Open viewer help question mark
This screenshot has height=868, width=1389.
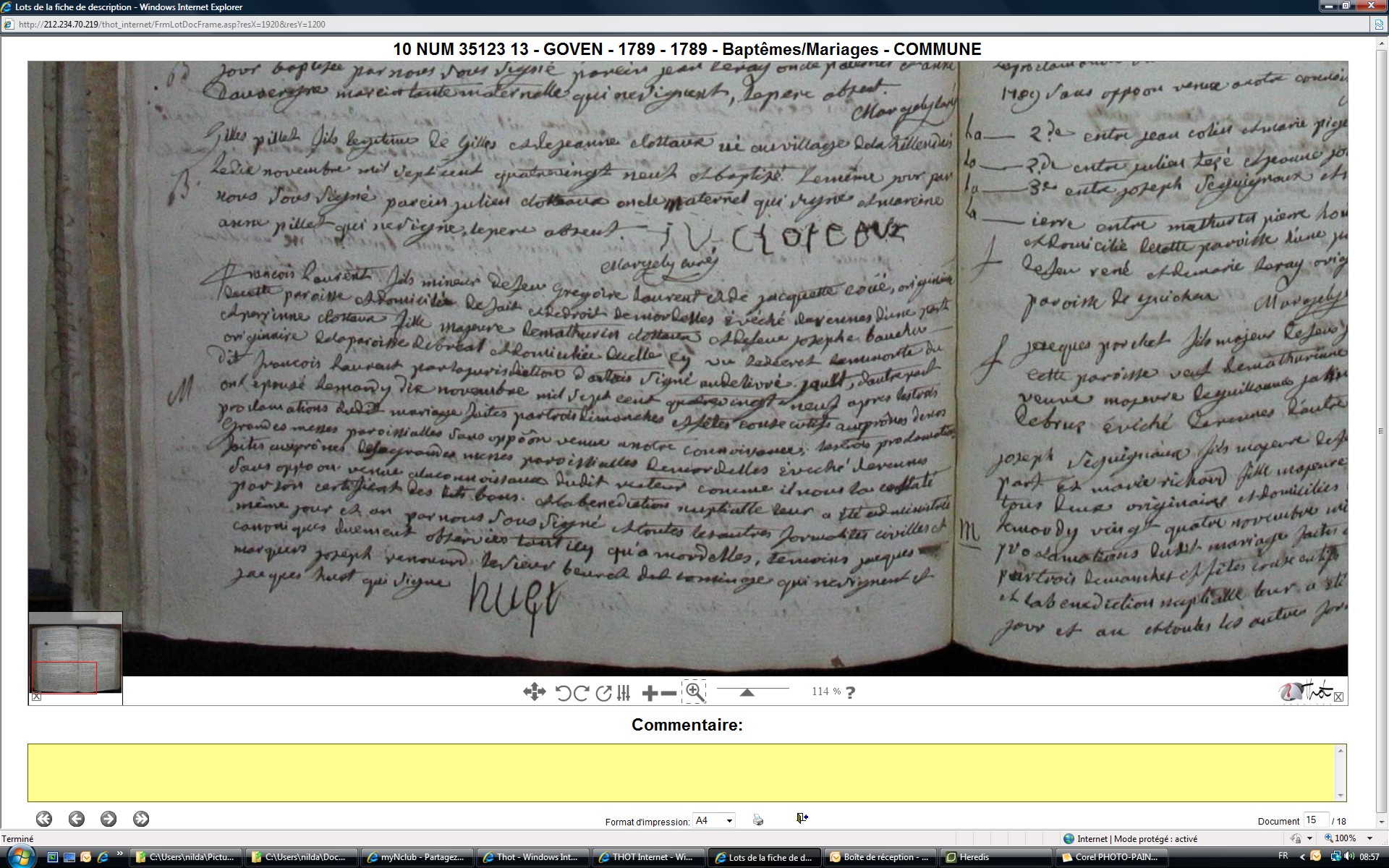coord(851,692)
